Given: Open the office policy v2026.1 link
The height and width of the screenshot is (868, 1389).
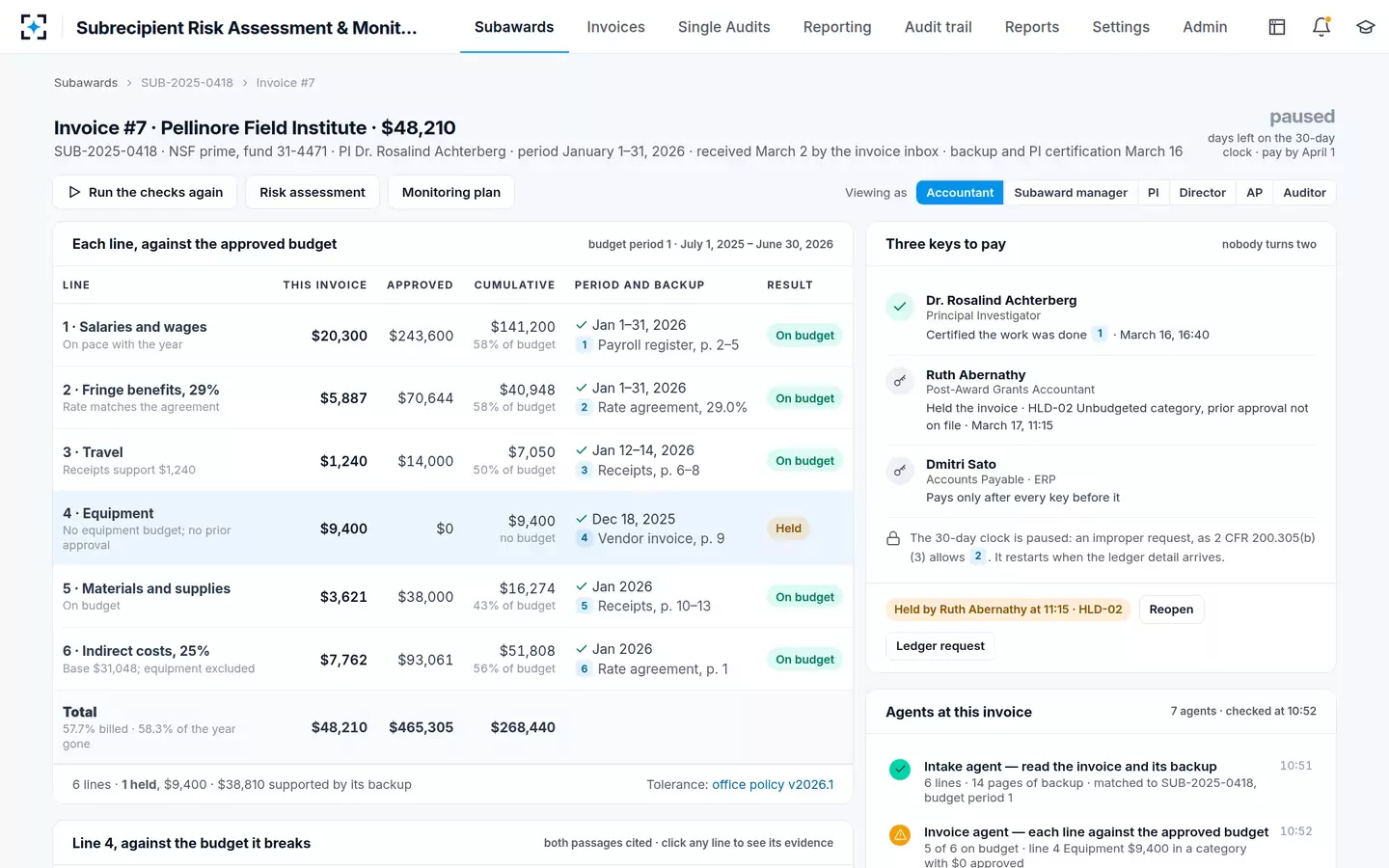Looking at the screenshot, I should pos(773,785).
